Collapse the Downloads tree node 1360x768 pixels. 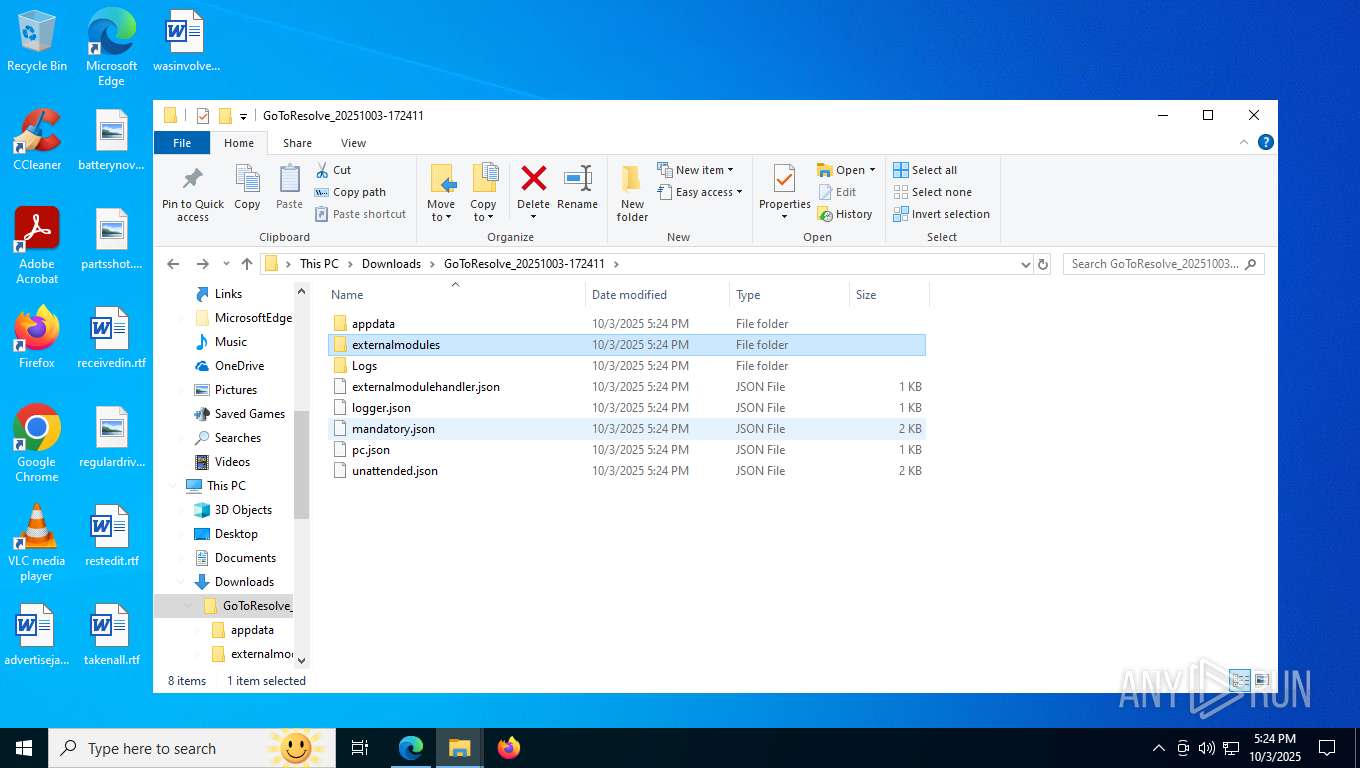tap(180, 582)
